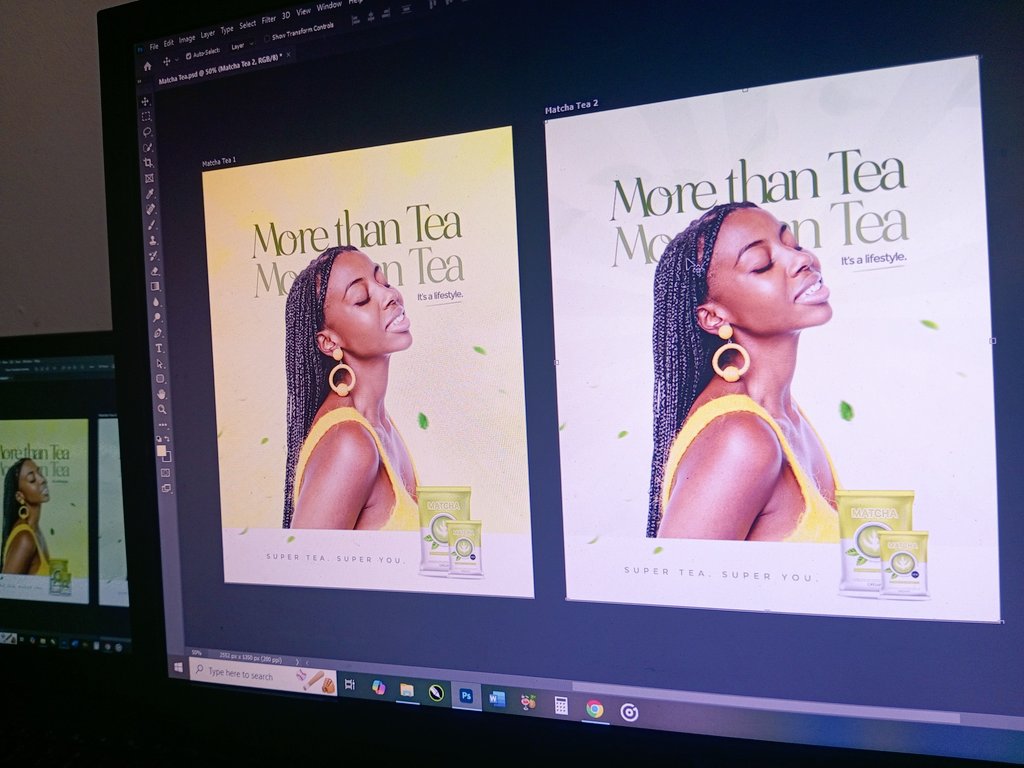Select the Pen tool

[158, 333]
